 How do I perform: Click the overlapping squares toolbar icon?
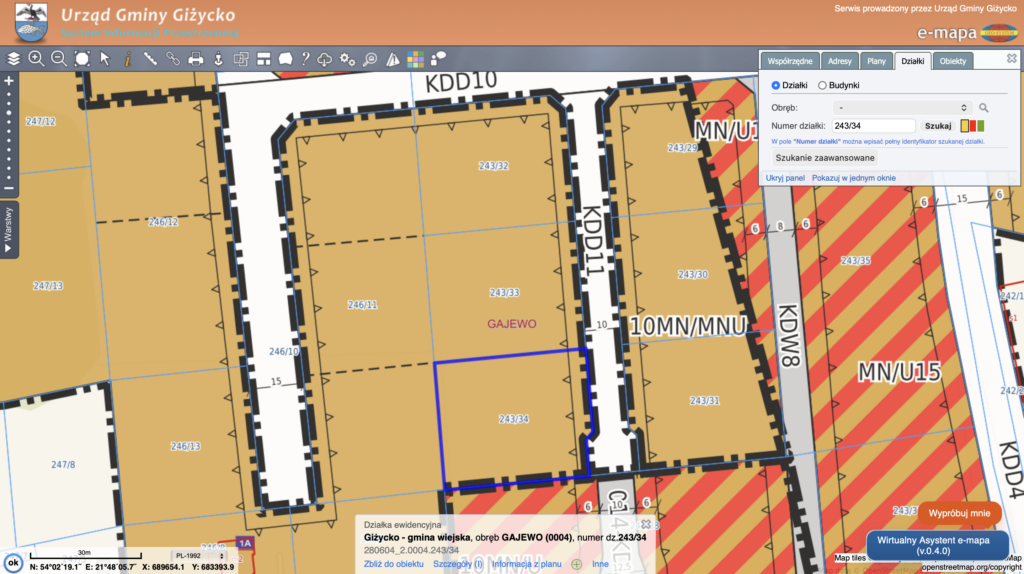241,59
